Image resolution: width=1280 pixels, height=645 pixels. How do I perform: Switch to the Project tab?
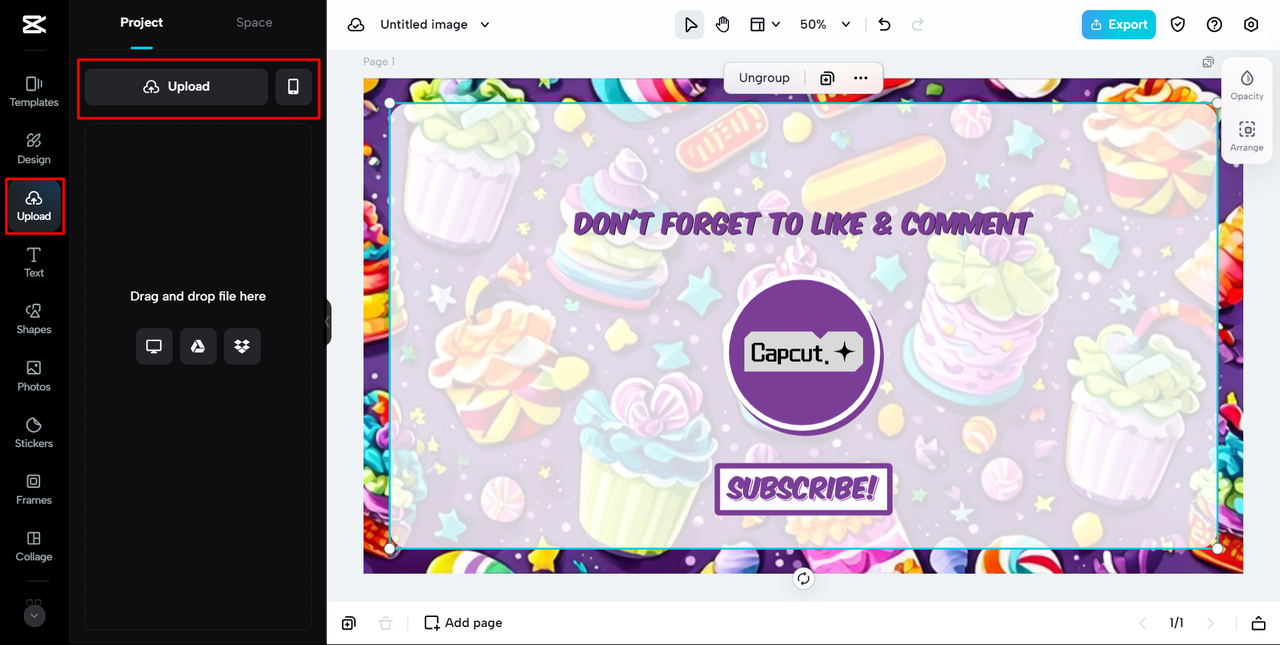point(142,22)
